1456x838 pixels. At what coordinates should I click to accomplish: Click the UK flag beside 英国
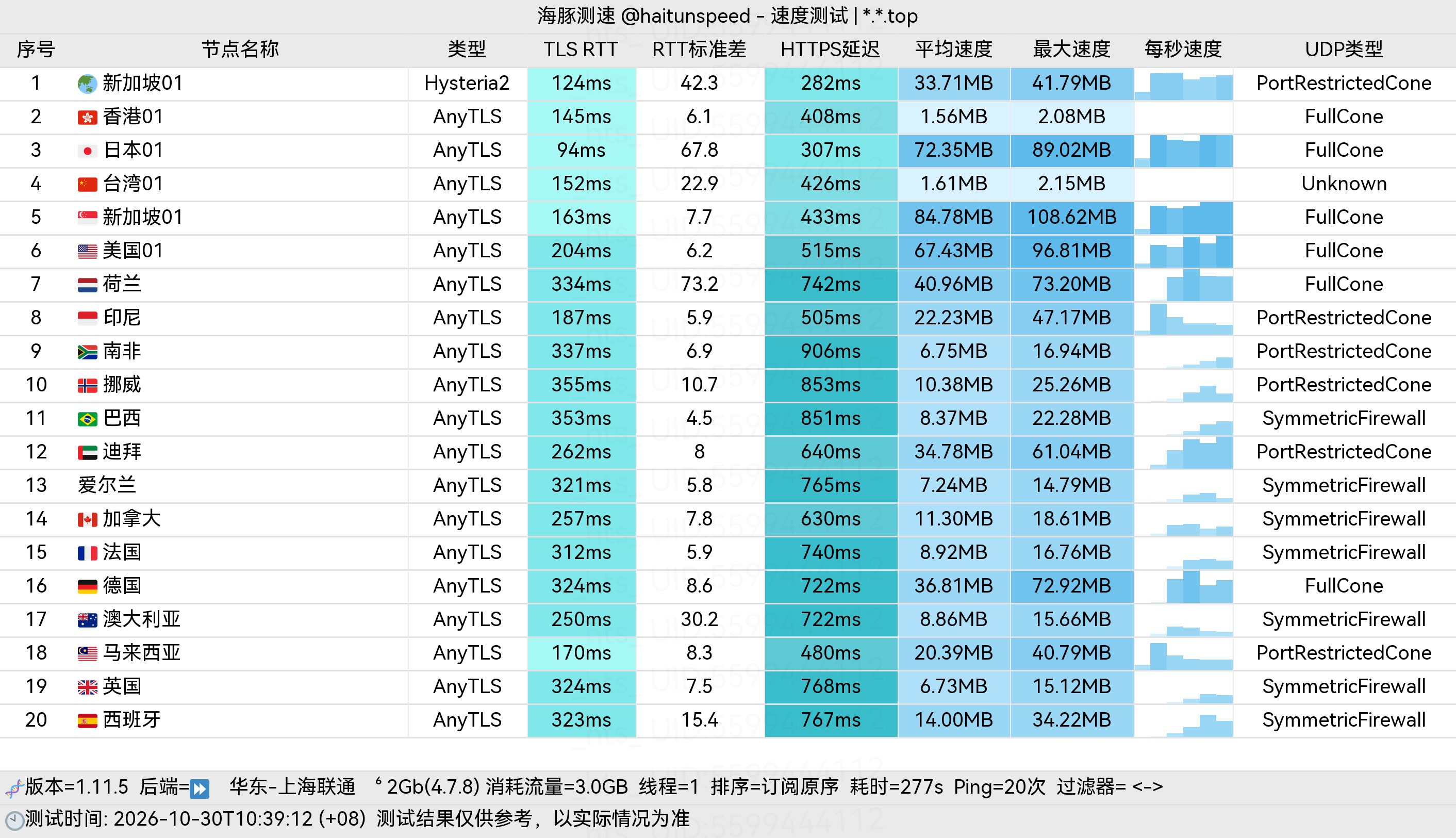[87, 687]
